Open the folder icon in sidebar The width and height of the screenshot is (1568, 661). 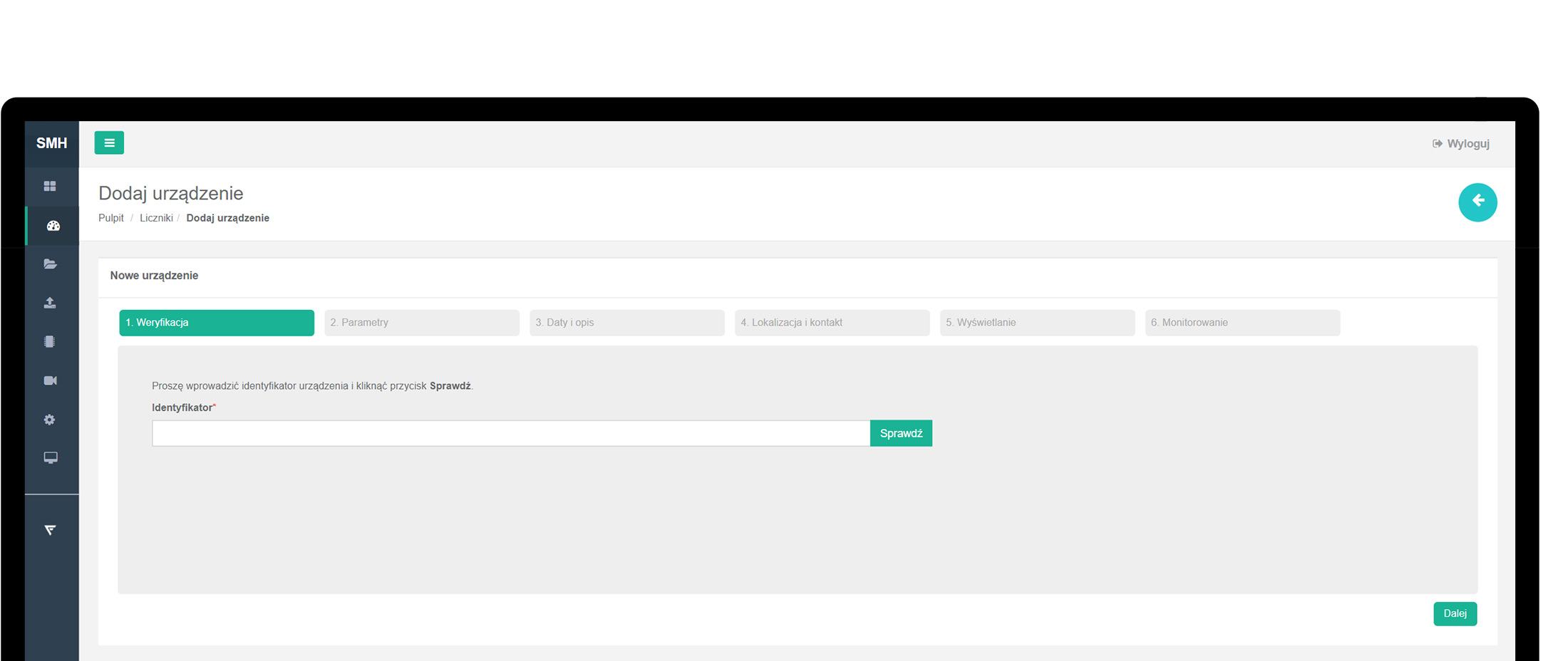pyautogui.click(x=50, y=264)
